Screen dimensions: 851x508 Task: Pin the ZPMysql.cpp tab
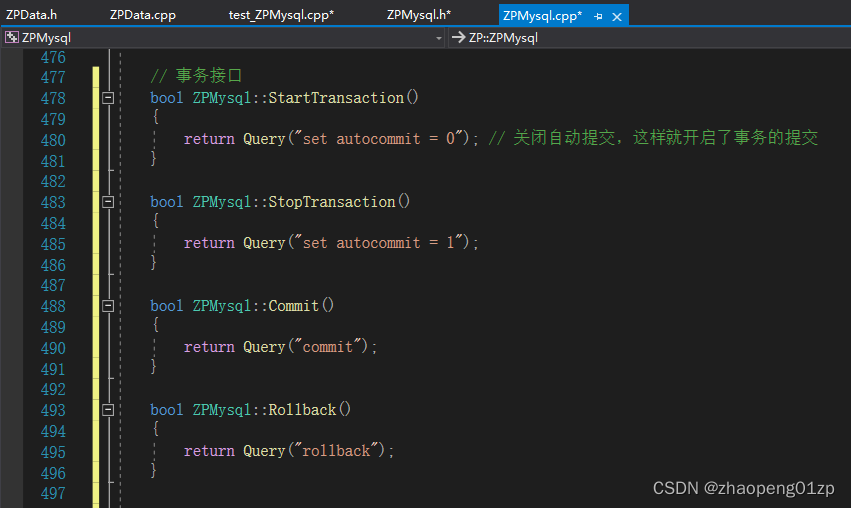[598, 17]
